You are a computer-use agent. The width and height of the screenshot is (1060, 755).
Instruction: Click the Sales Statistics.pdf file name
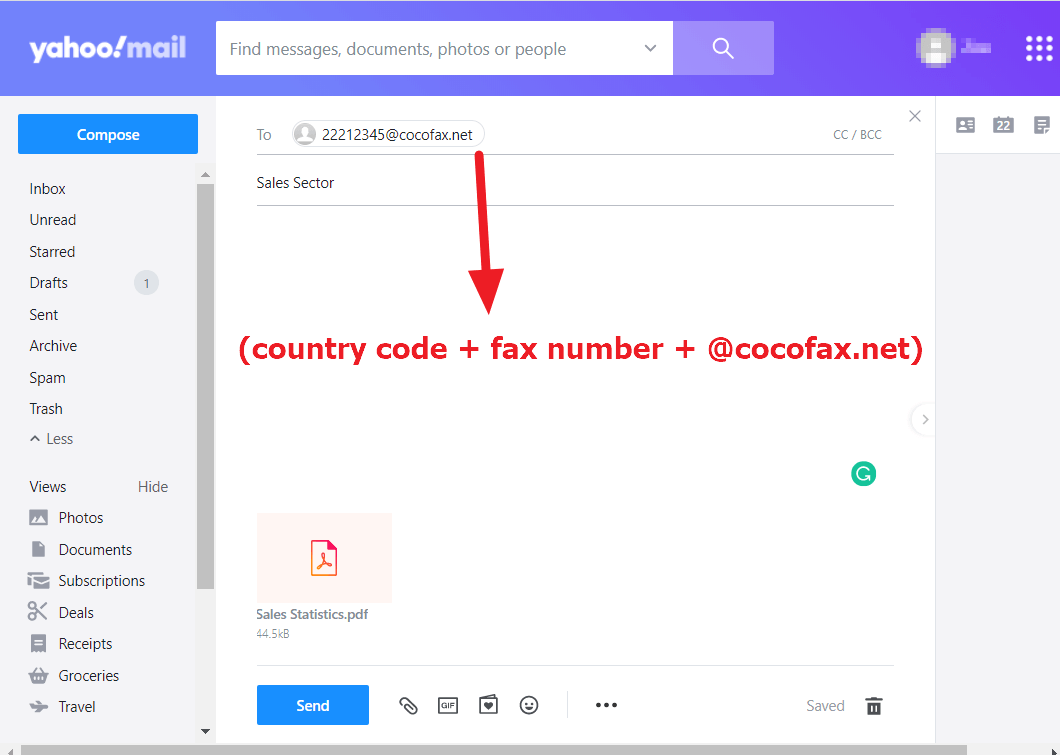[312, 614]
